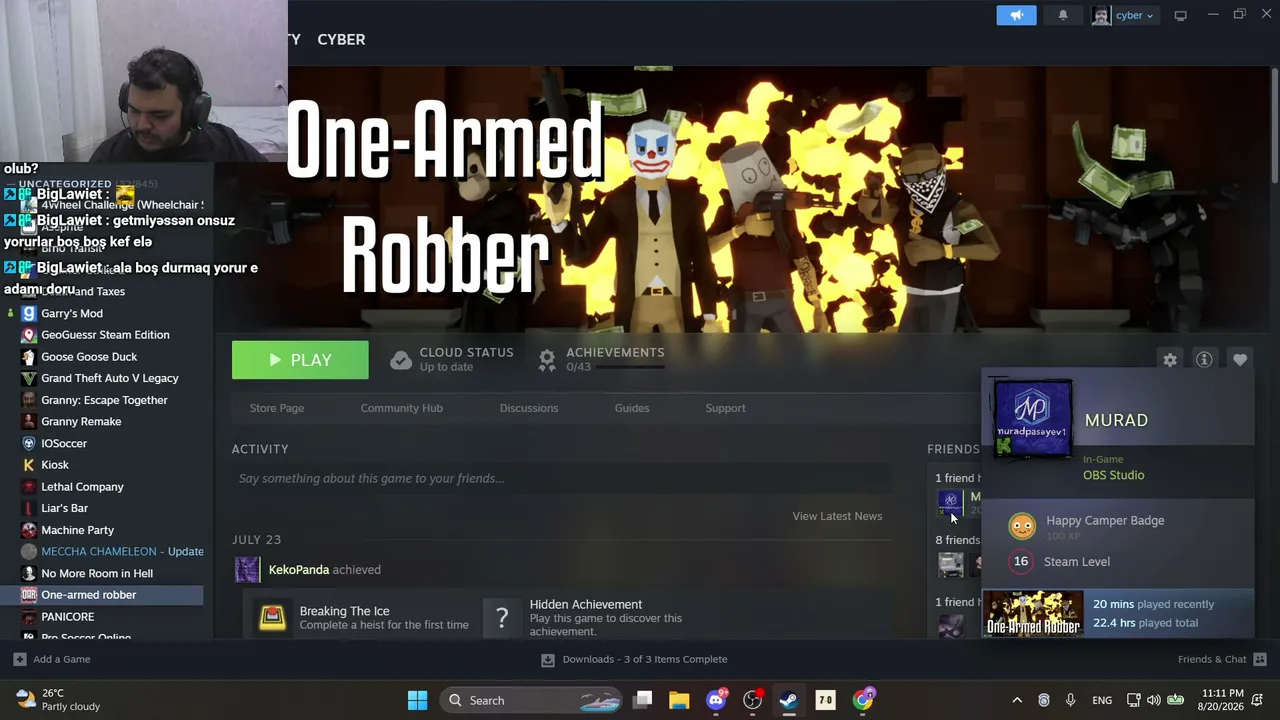Open achievements gear icon
1280x720 pixels.
click(x=547, y=360)
